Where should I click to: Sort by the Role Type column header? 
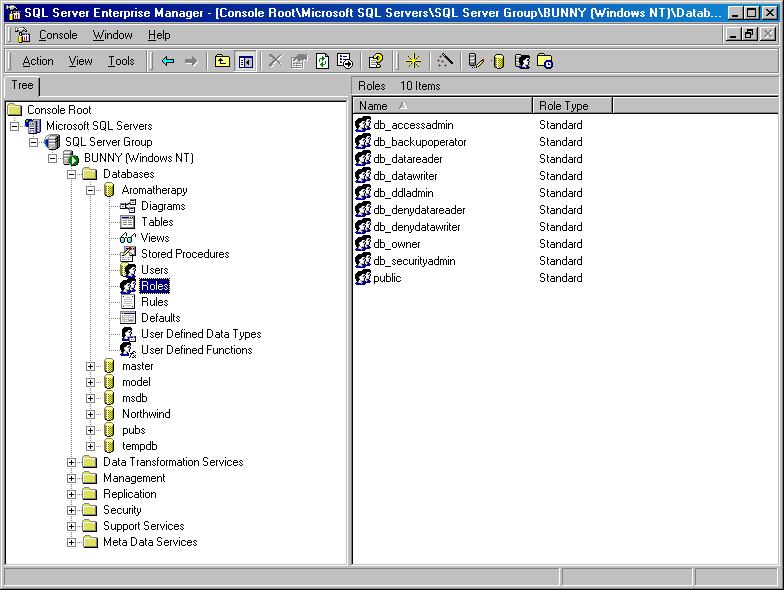(572, 106)
